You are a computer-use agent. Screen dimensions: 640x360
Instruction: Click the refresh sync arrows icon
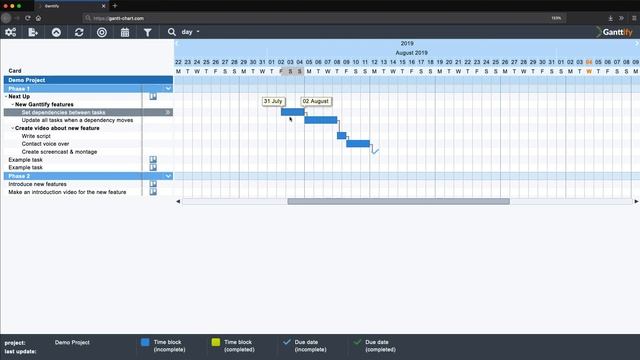(x=79, y=32)
